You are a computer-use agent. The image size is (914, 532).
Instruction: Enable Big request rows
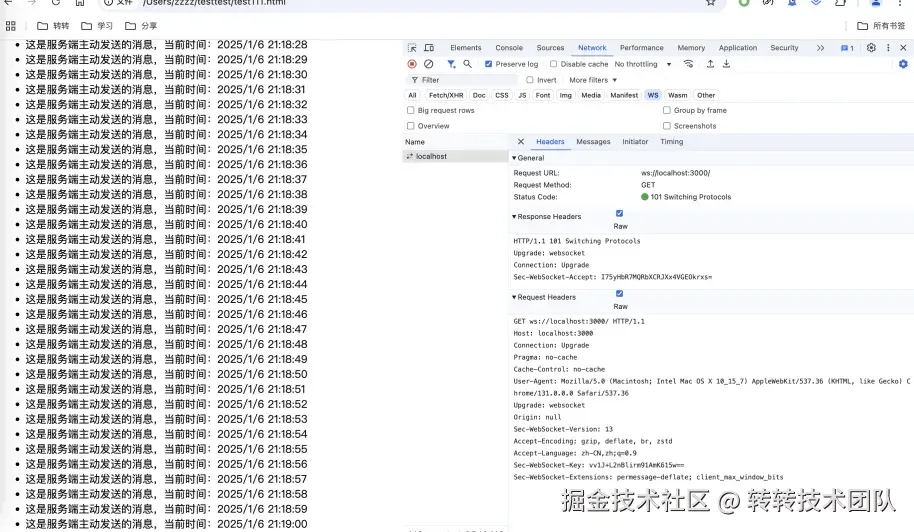[x=410, y=110]
